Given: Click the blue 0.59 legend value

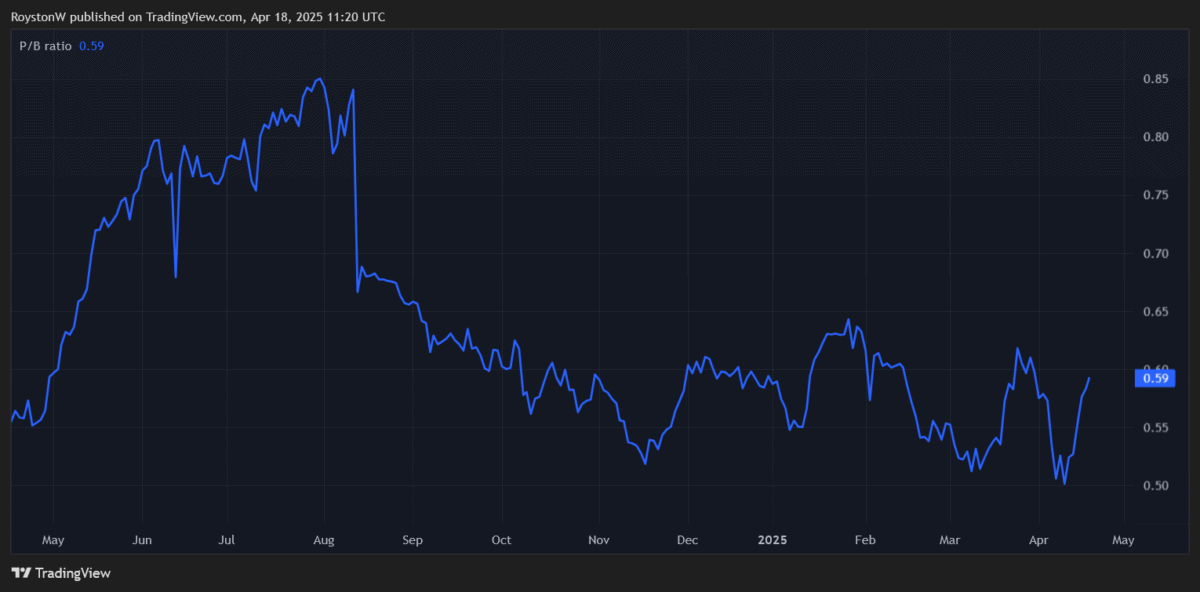Looking at the screenshot, I should pos(92,45).
